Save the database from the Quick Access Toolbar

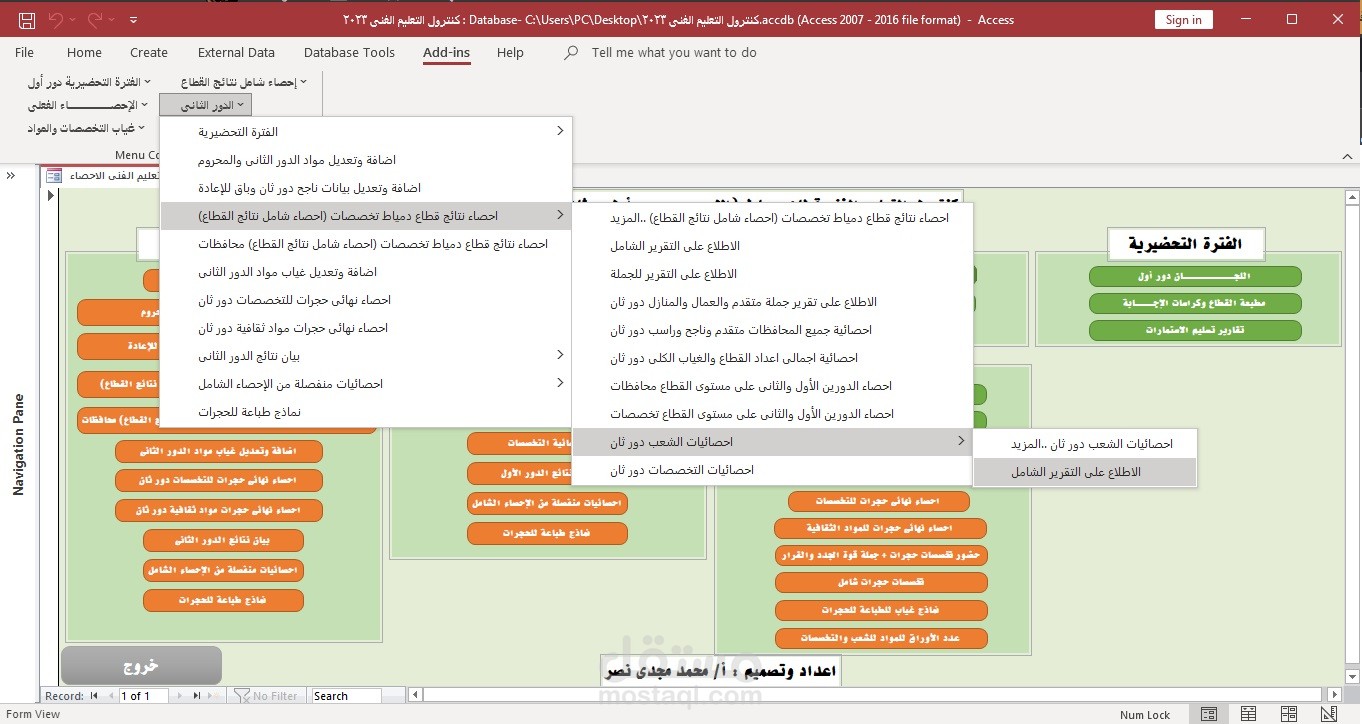25,18
